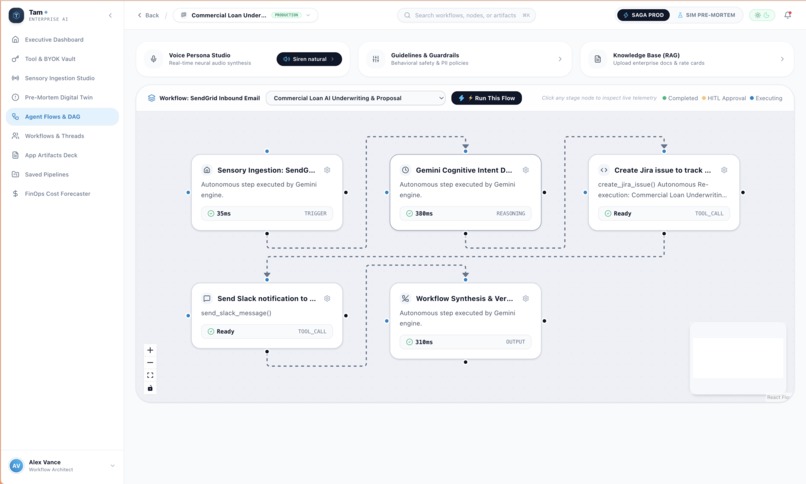806x484 pixels.
Task: Expand Knowledge Base (RAG) chevron
Action: click(782, 59)
